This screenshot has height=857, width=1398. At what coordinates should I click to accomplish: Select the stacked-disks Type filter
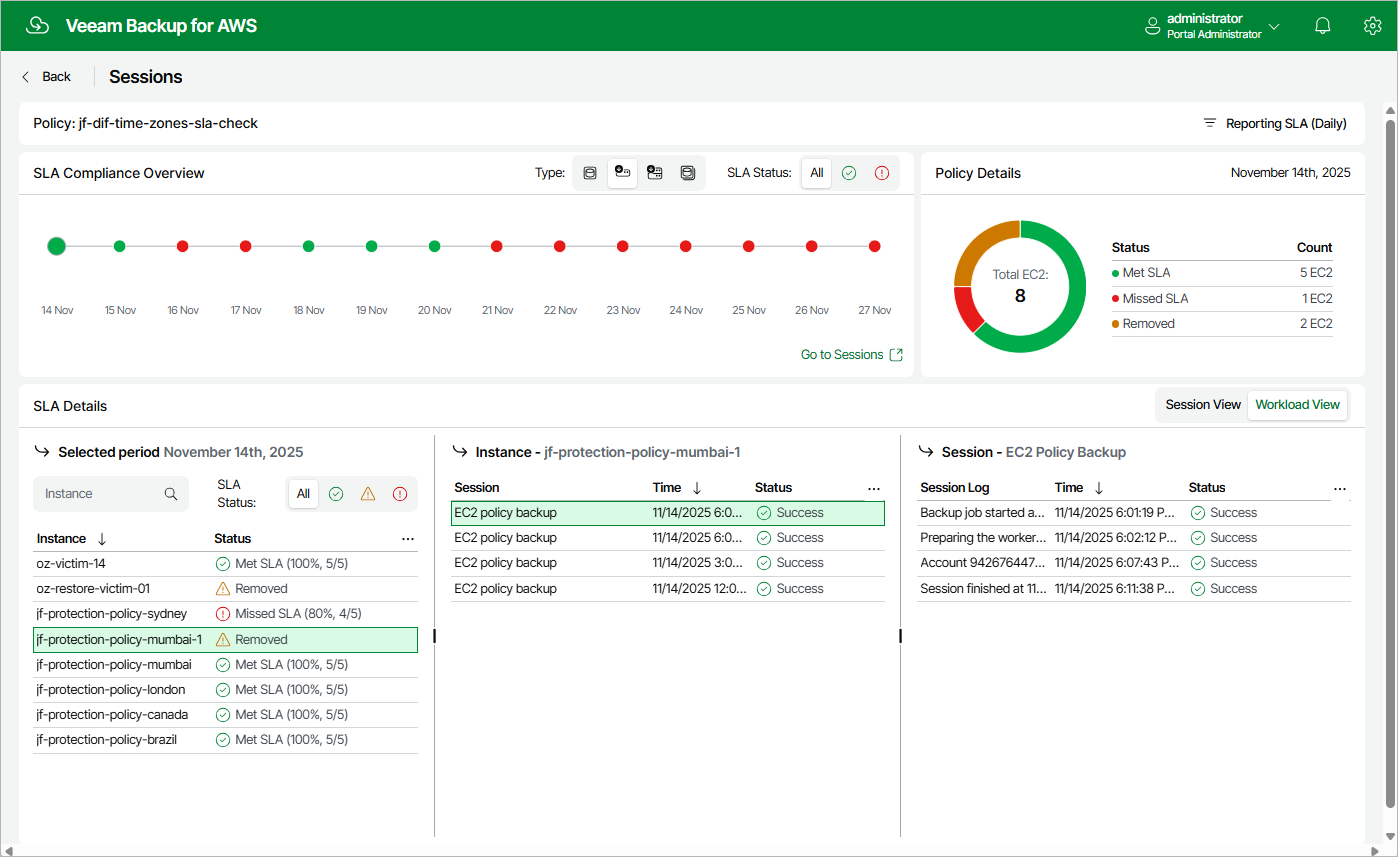[x=688, y=173]
